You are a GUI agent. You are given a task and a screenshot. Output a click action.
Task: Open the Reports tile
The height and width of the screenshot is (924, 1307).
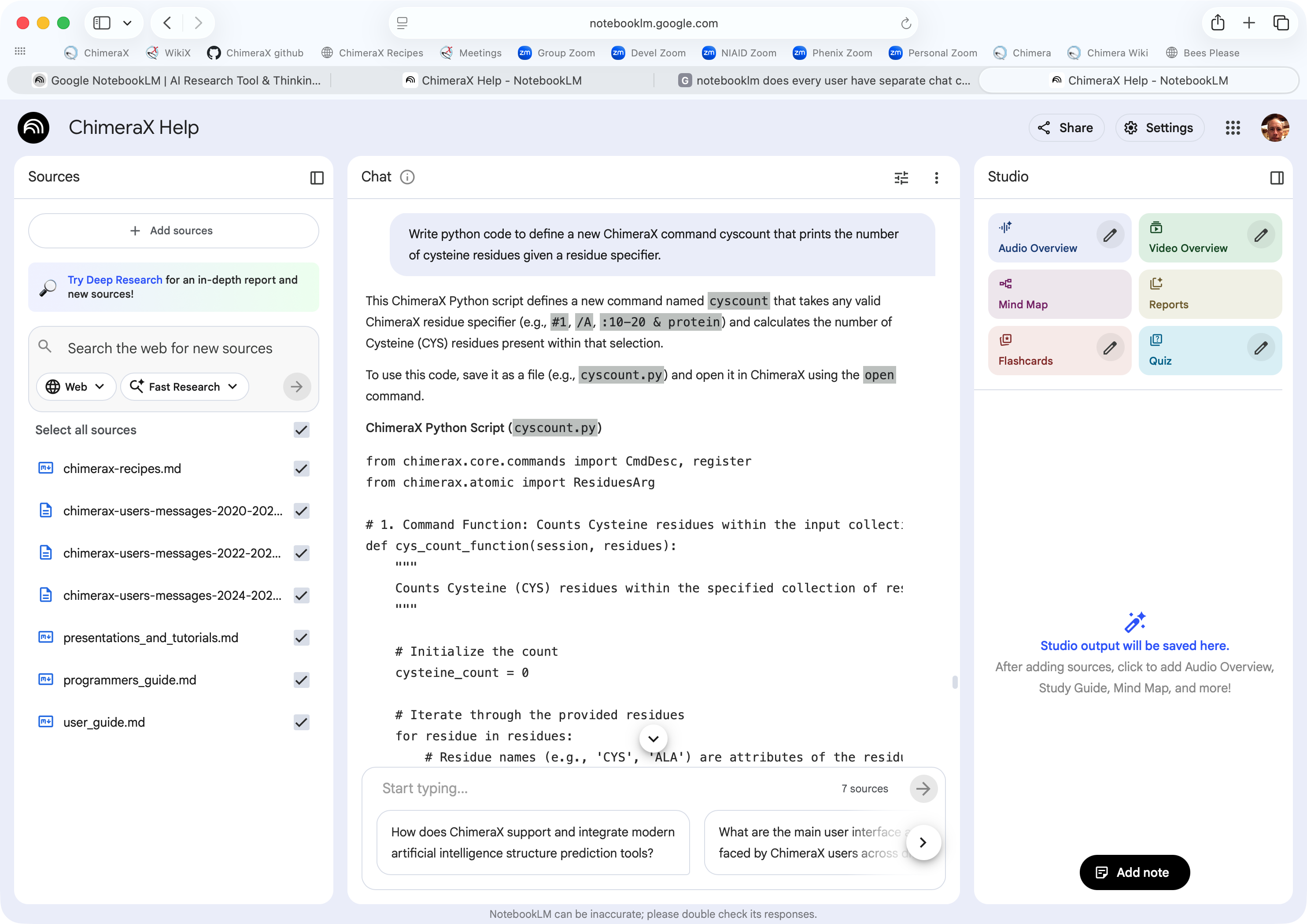coord(1210,294)
